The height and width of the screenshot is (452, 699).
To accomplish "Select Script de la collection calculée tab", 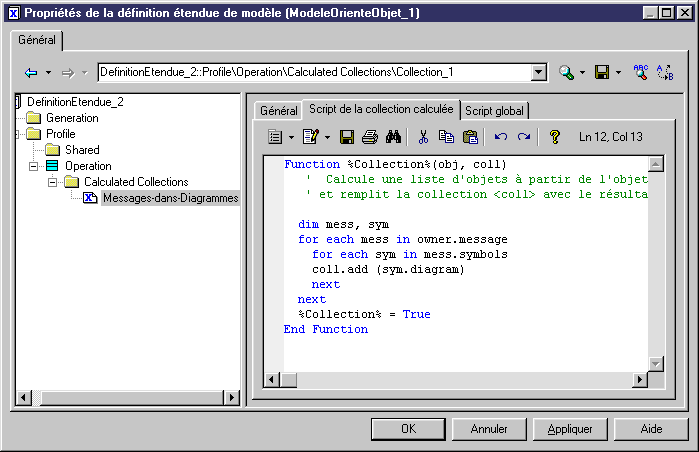I will coord(381,109).
